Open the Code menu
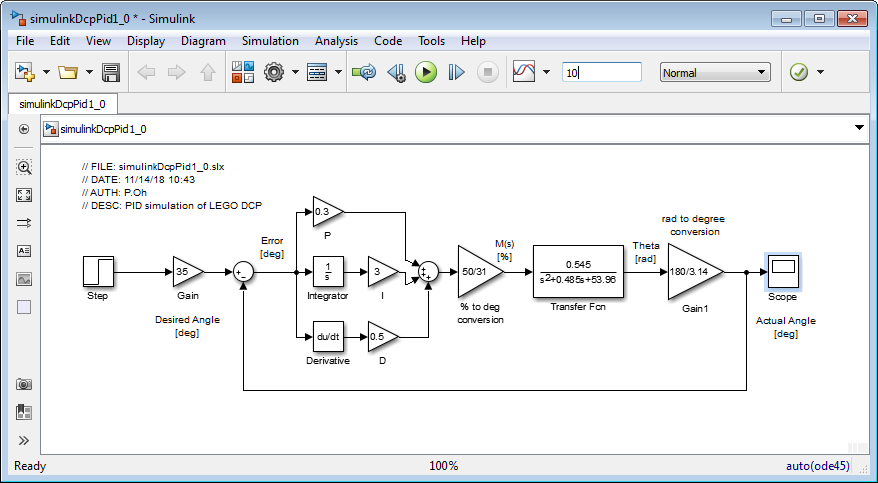 (388, 41)
